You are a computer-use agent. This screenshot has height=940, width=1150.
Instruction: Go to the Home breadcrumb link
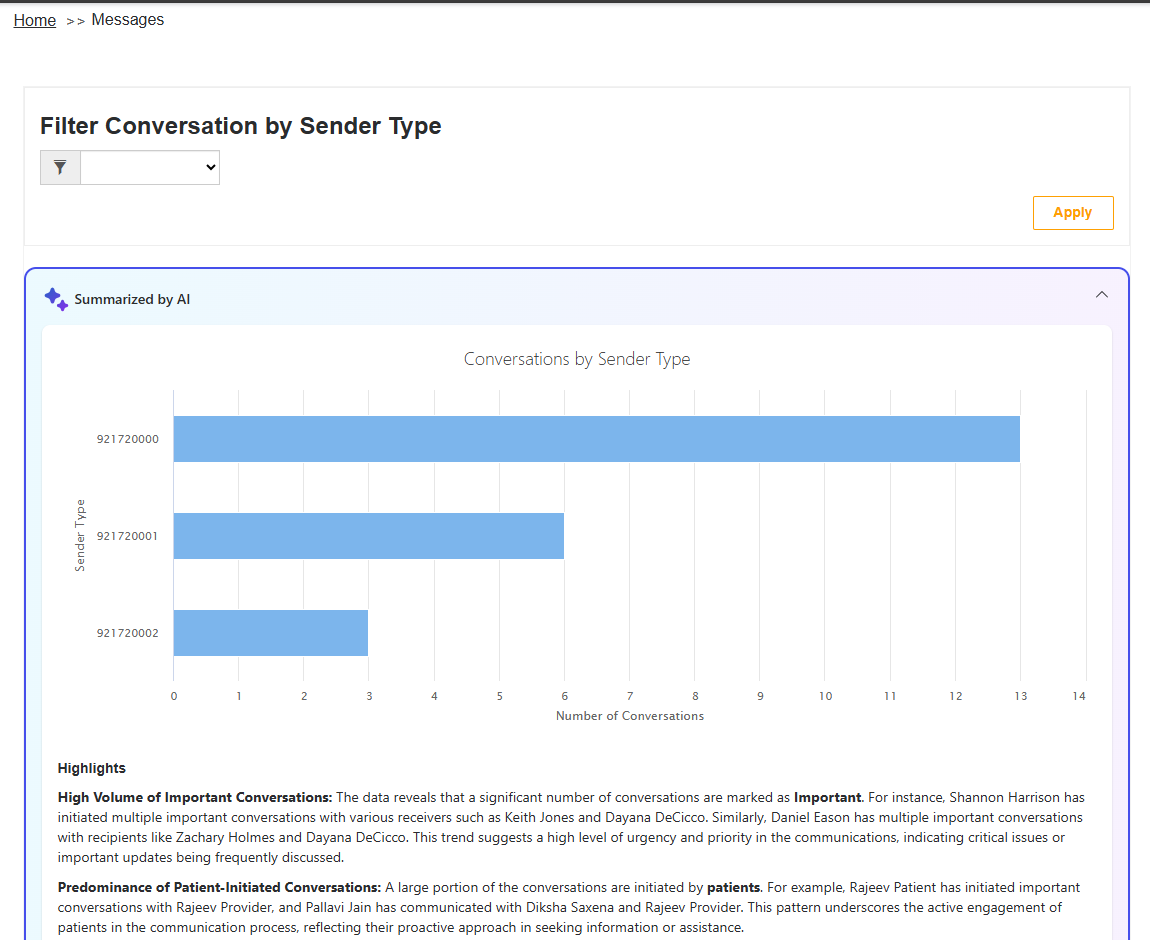pyautogui.click(x=35, y=20)
